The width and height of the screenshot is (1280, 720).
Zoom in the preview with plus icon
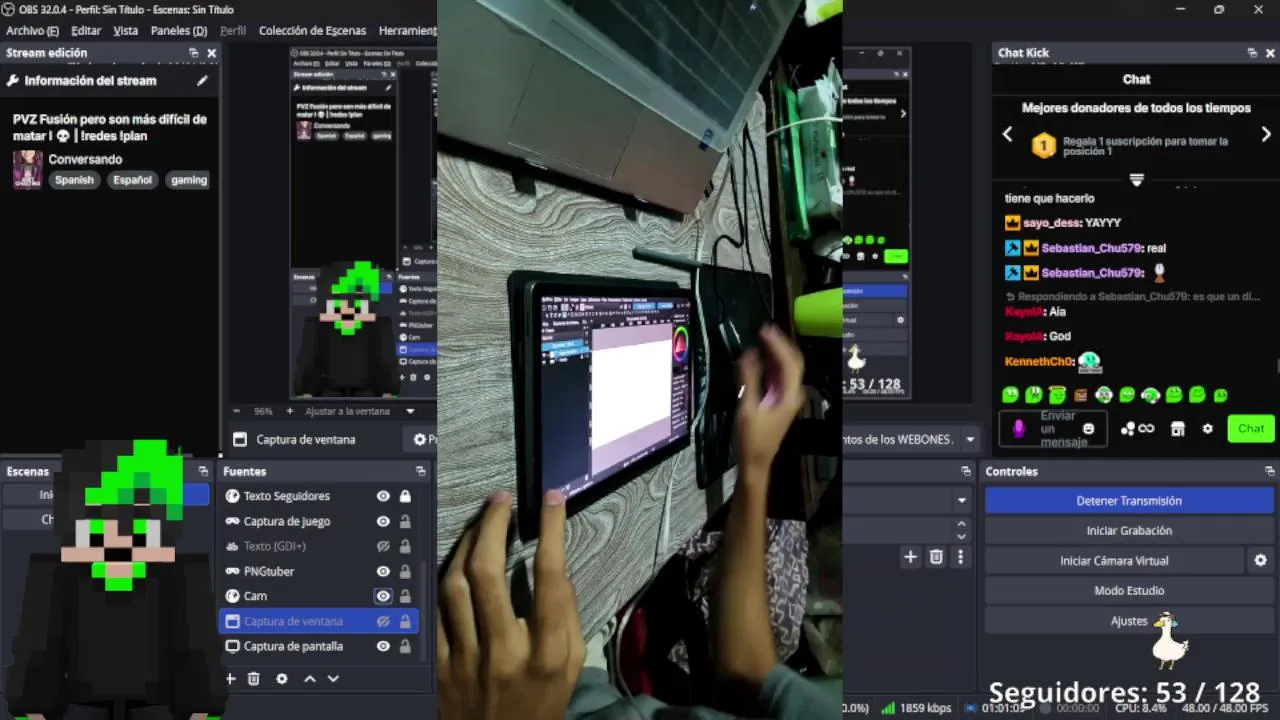tap(290, 411)
